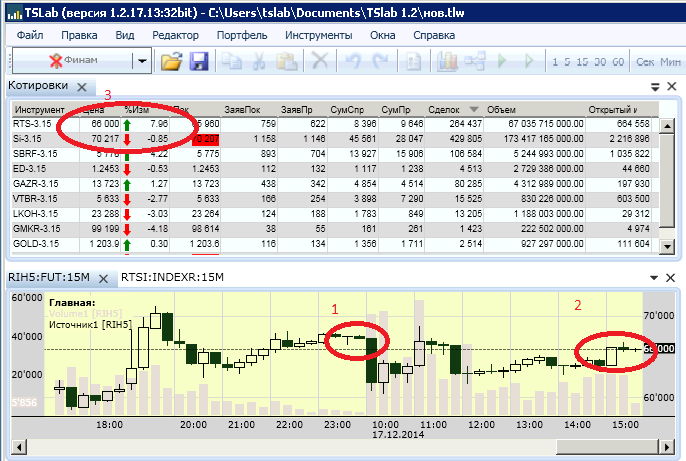This screenshot has width=686, height=461.
Task: Select the VTBR-3.15 instrument row
Action: click(x=335, y=199)
